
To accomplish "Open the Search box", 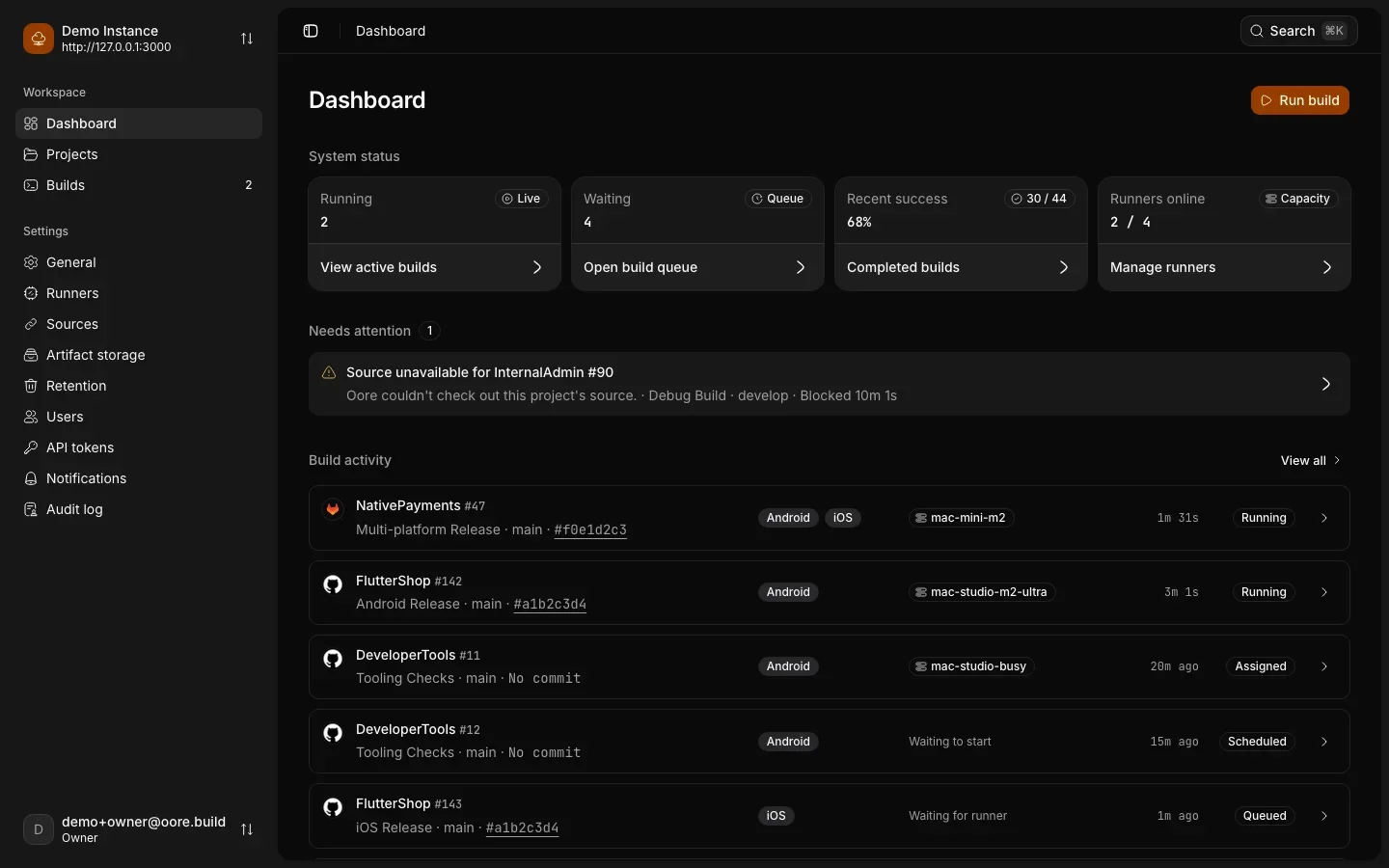I will coord(1299,31).
